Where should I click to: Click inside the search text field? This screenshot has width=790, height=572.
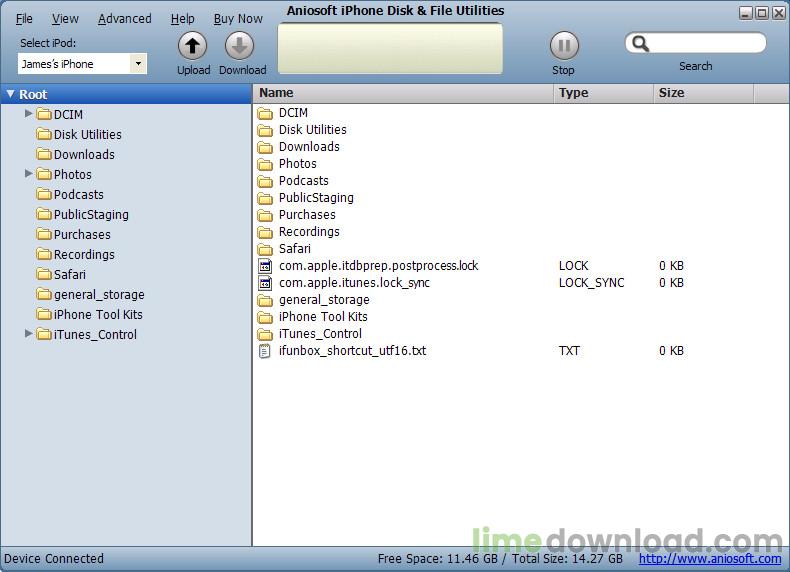pos(707,43)
